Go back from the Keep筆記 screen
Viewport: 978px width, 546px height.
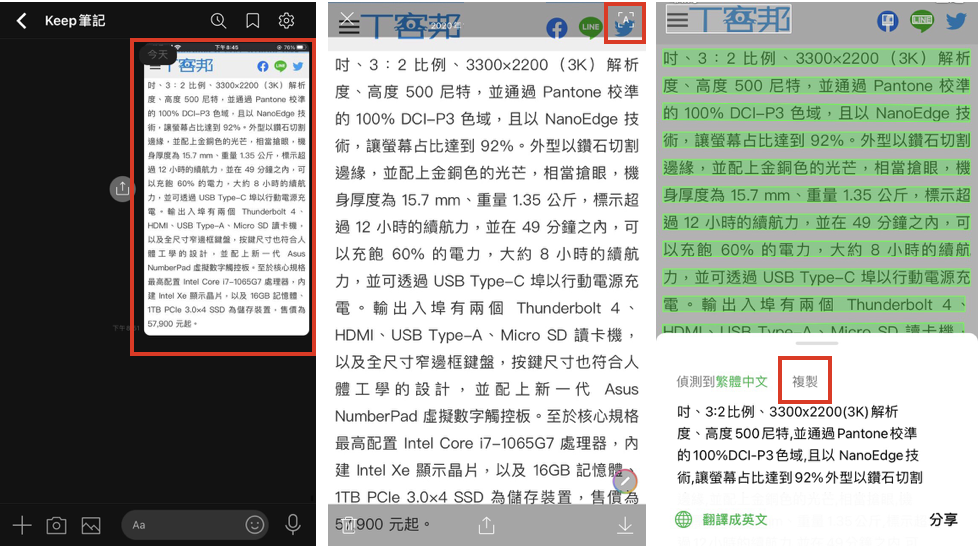click(22, 21)
